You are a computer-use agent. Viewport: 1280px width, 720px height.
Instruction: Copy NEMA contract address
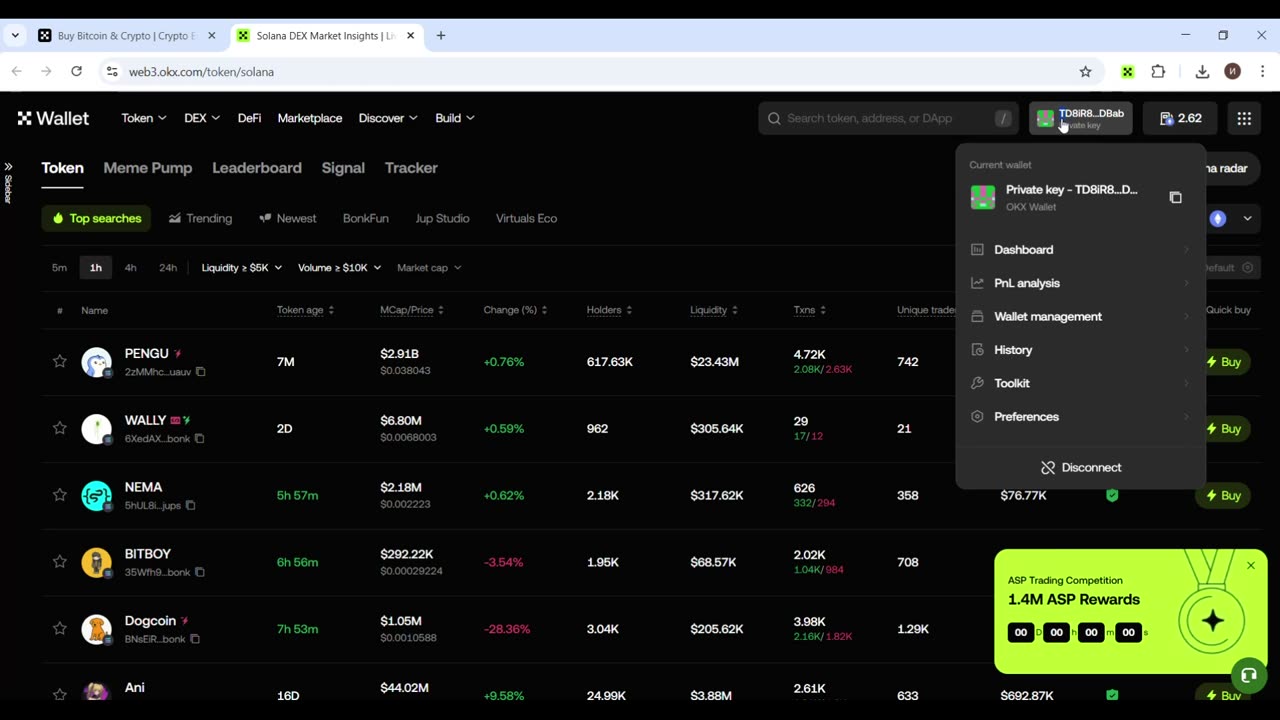[190, 506]
